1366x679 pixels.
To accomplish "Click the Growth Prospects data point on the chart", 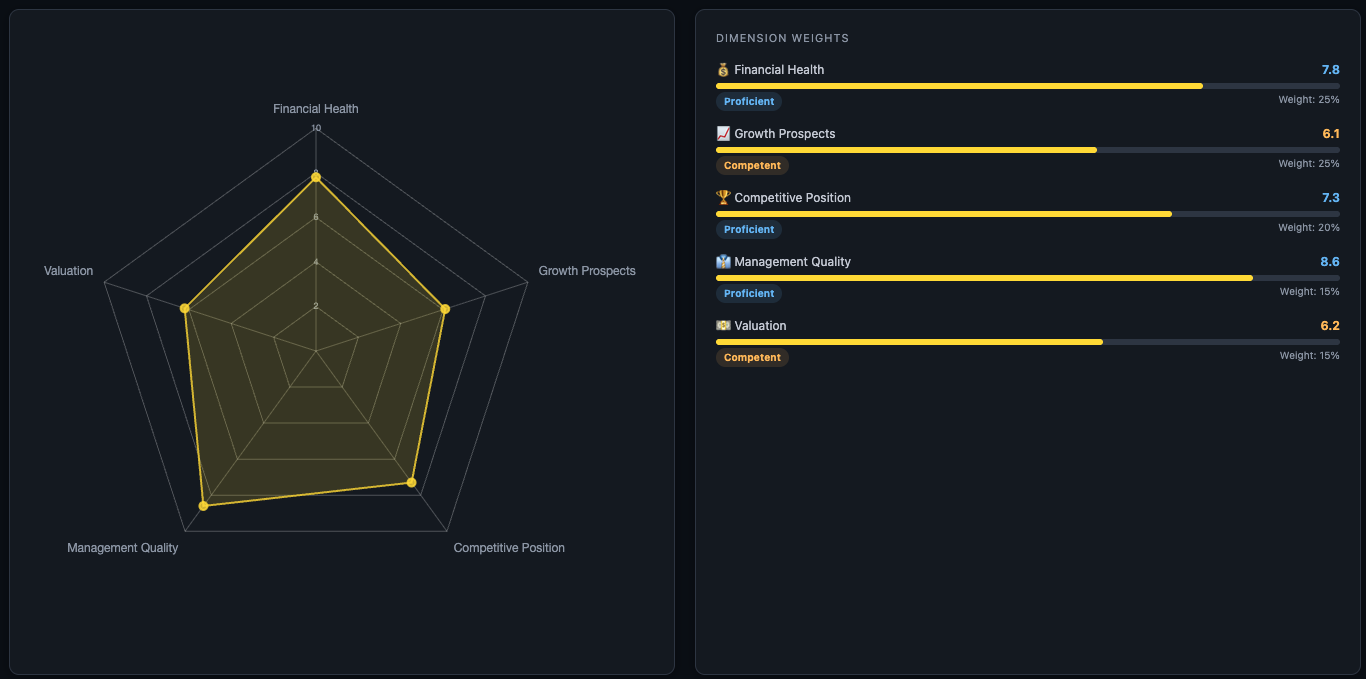I will [444, 308].
